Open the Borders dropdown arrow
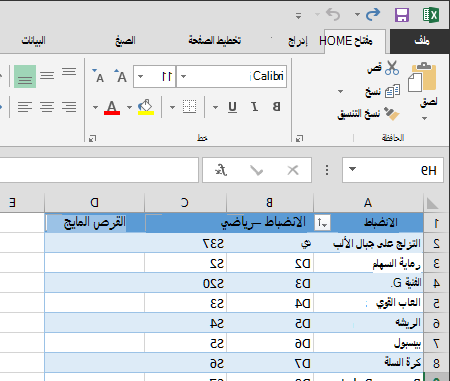Image resolution: width=450 pixels, height=381 pixels. (172, 107)
